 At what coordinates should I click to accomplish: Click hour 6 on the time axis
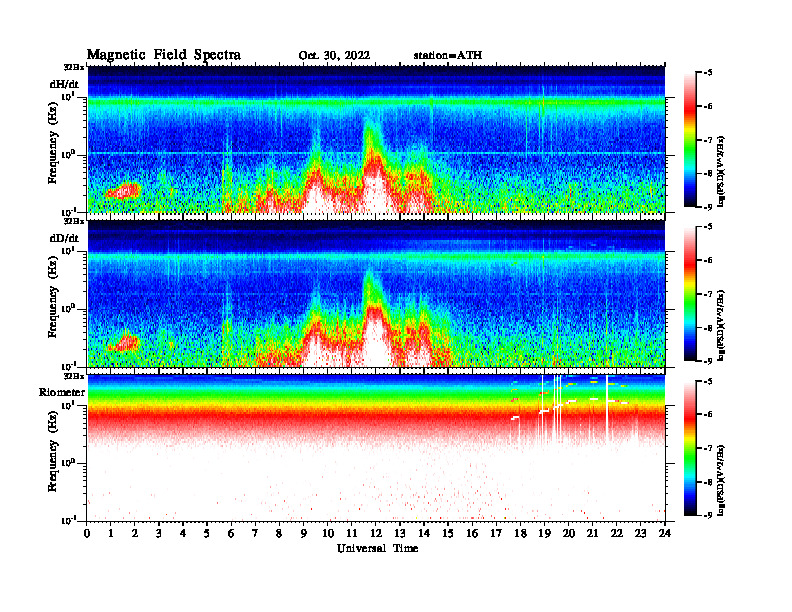(231, 534)
